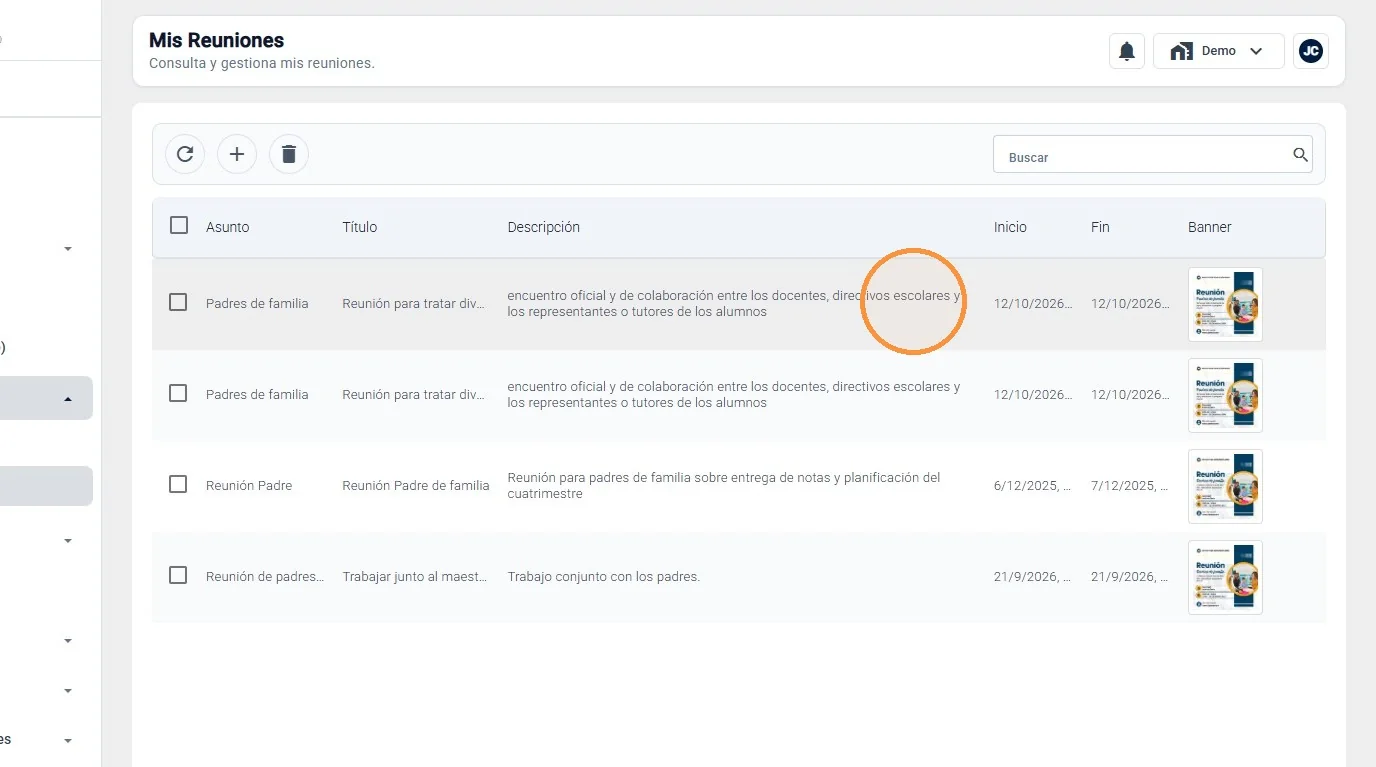The image size is (1376, 767).
Task: Check the Reunión Padre row checkbox
Action: (x=178, y=484)
